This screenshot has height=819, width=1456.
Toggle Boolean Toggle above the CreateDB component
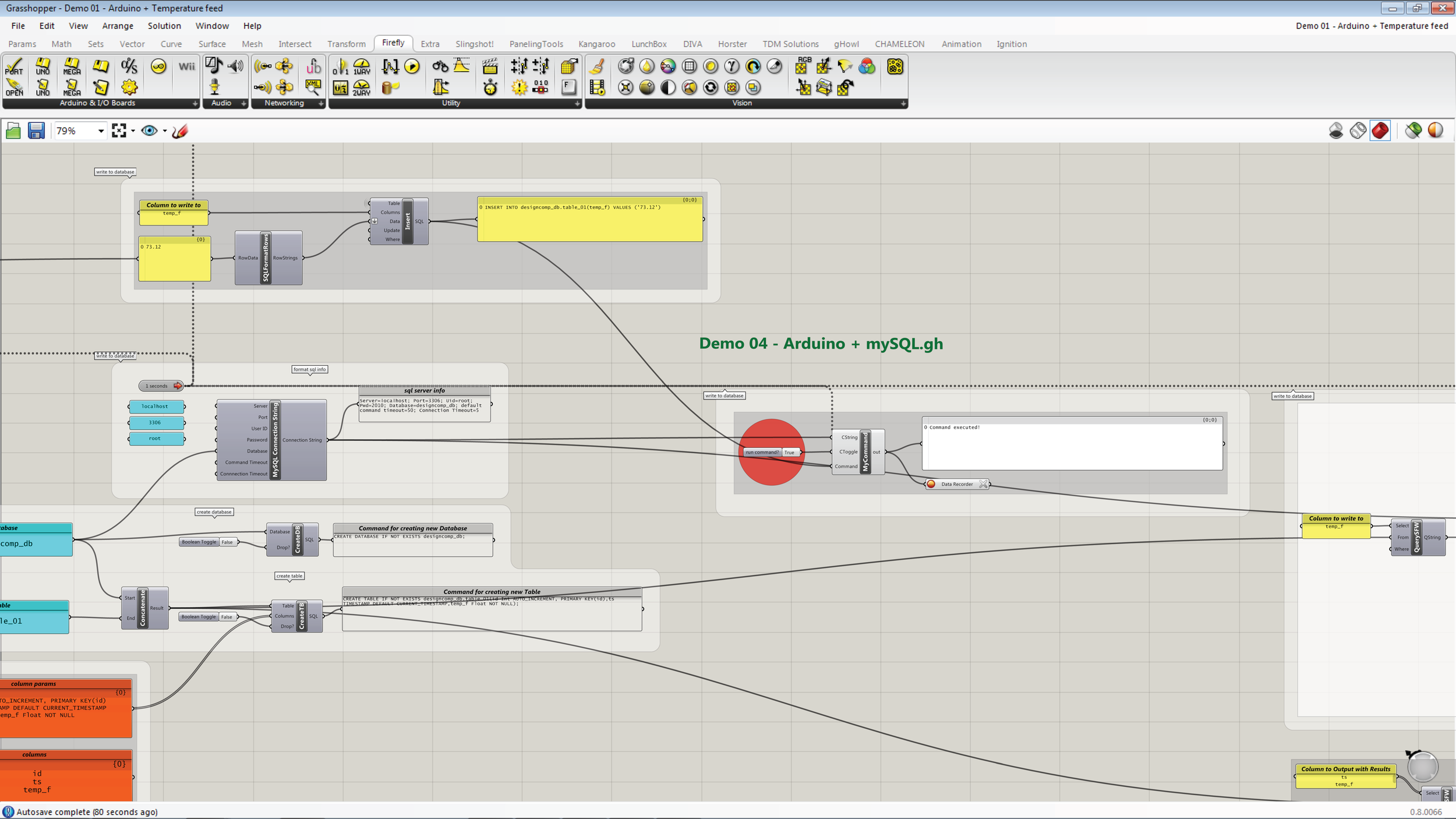[x=227, y=542]
